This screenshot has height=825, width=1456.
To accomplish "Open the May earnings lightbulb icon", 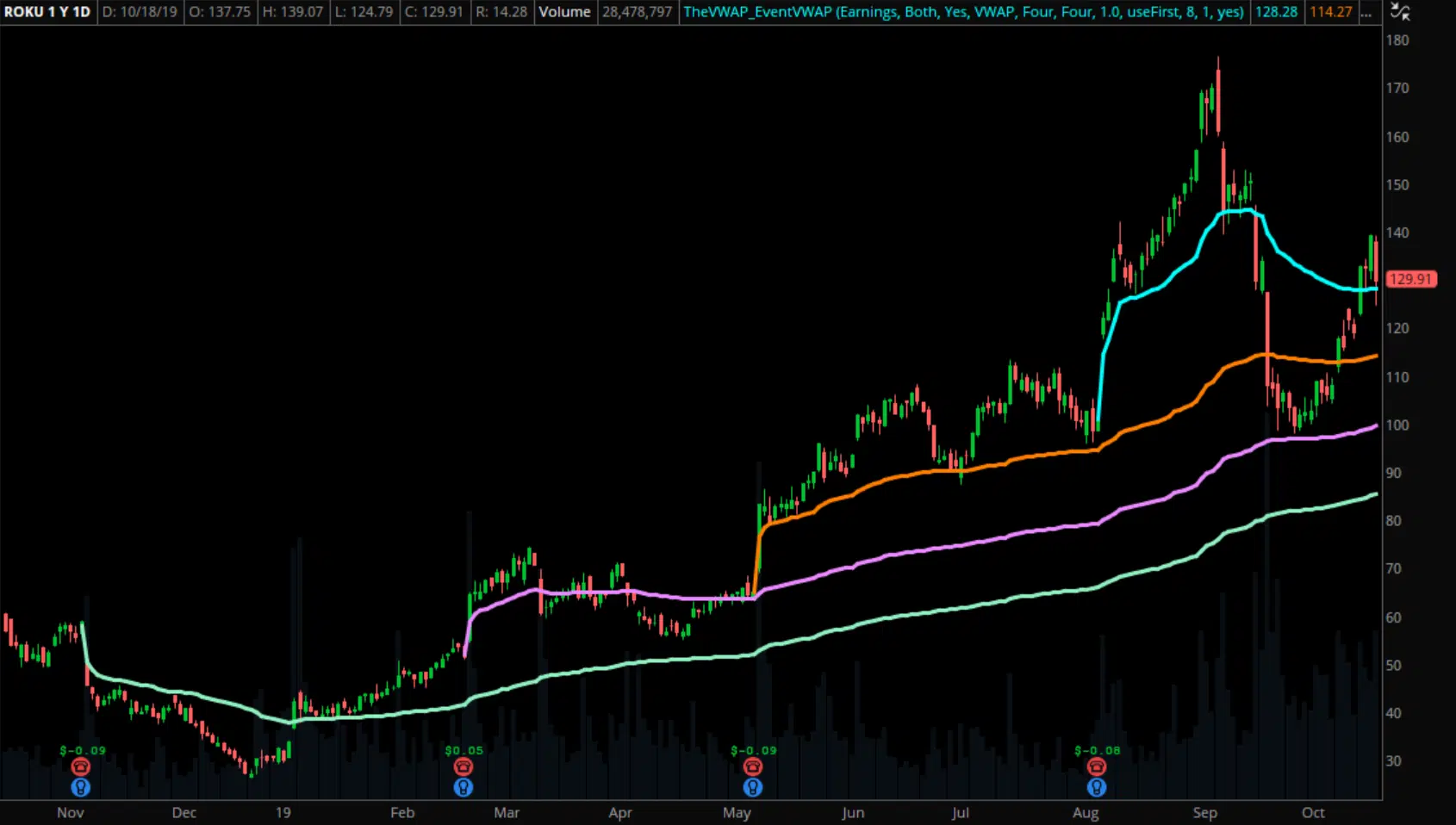I will [x=753, y=787].
